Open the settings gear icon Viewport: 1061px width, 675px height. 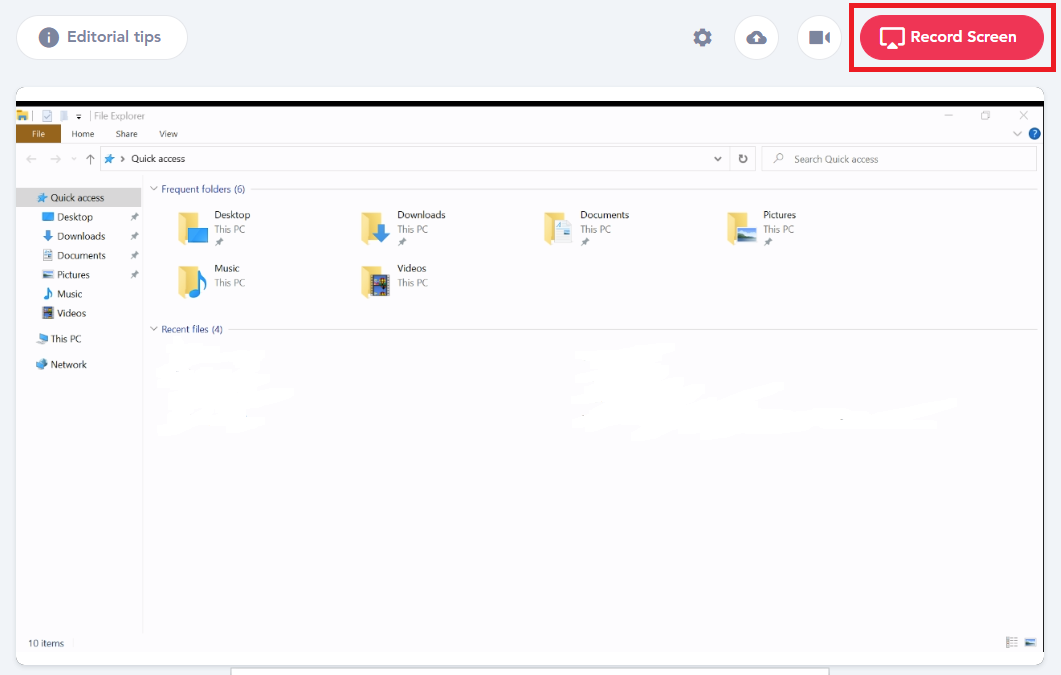point(702,37)
